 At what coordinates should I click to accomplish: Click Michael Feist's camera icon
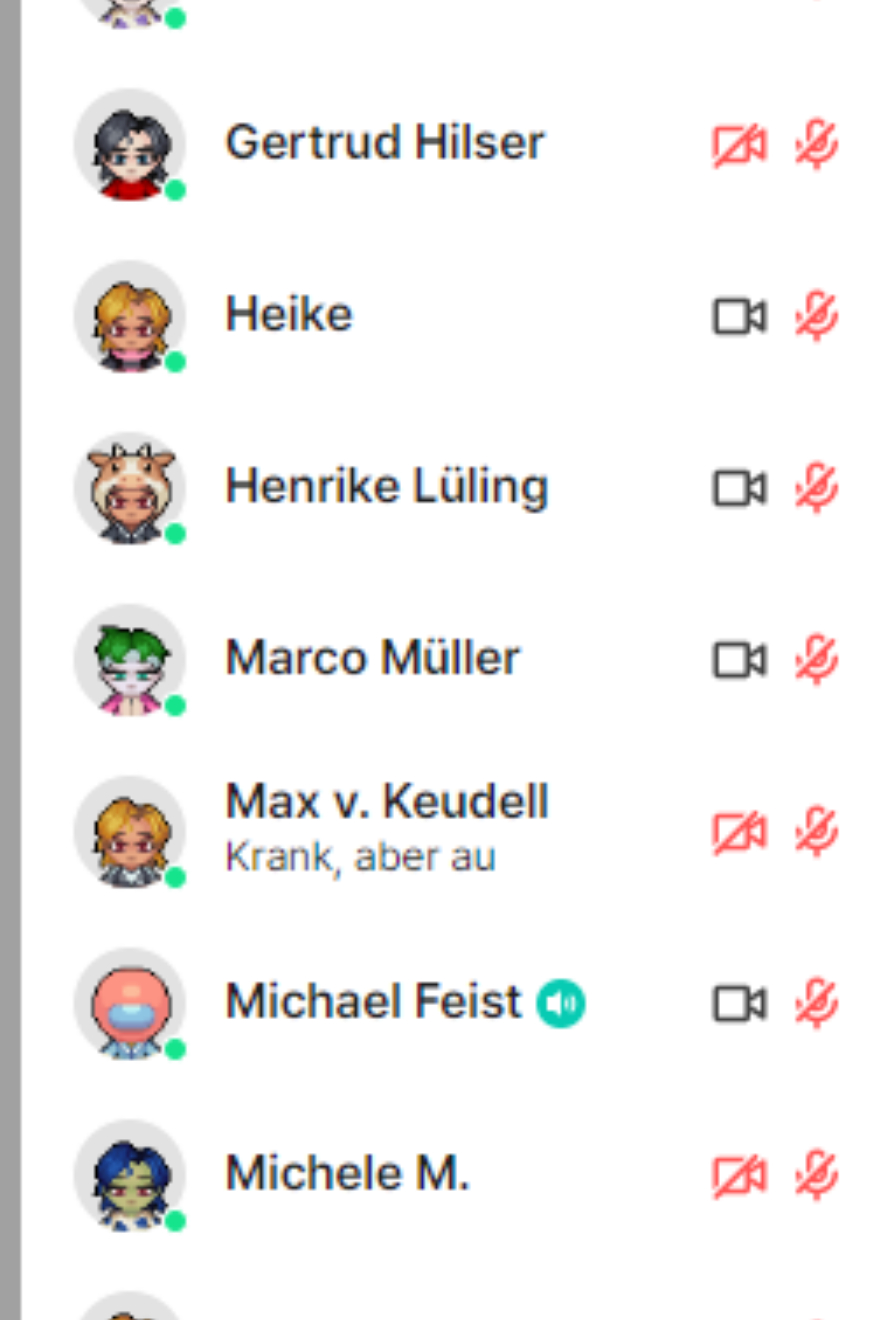739,1005
